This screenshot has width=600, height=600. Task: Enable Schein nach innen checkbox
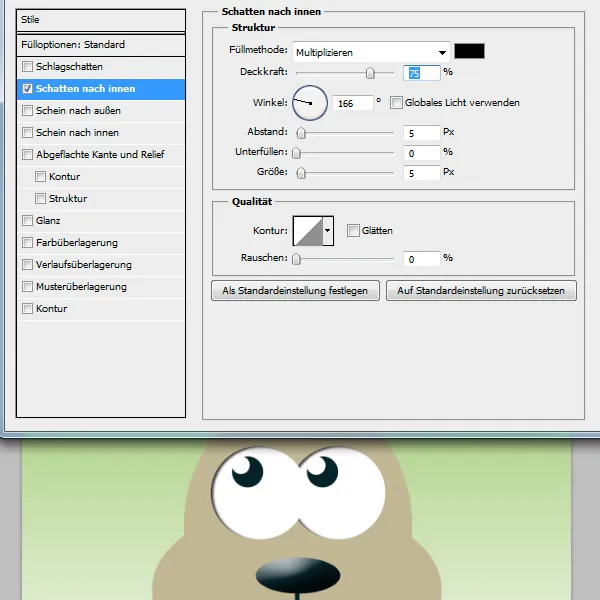pyautogui.click(x=27, y=133)
